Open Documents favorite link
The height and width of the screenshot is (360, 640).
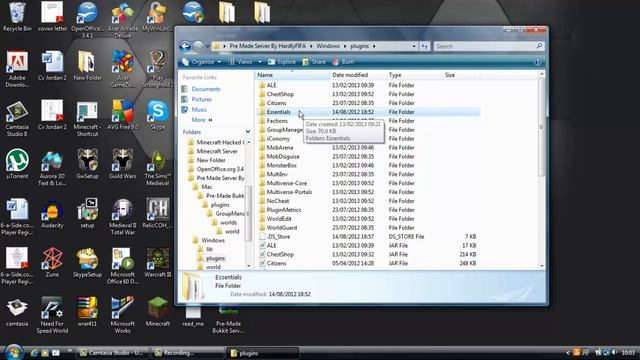pyautogui.click(x=206, y=89)
